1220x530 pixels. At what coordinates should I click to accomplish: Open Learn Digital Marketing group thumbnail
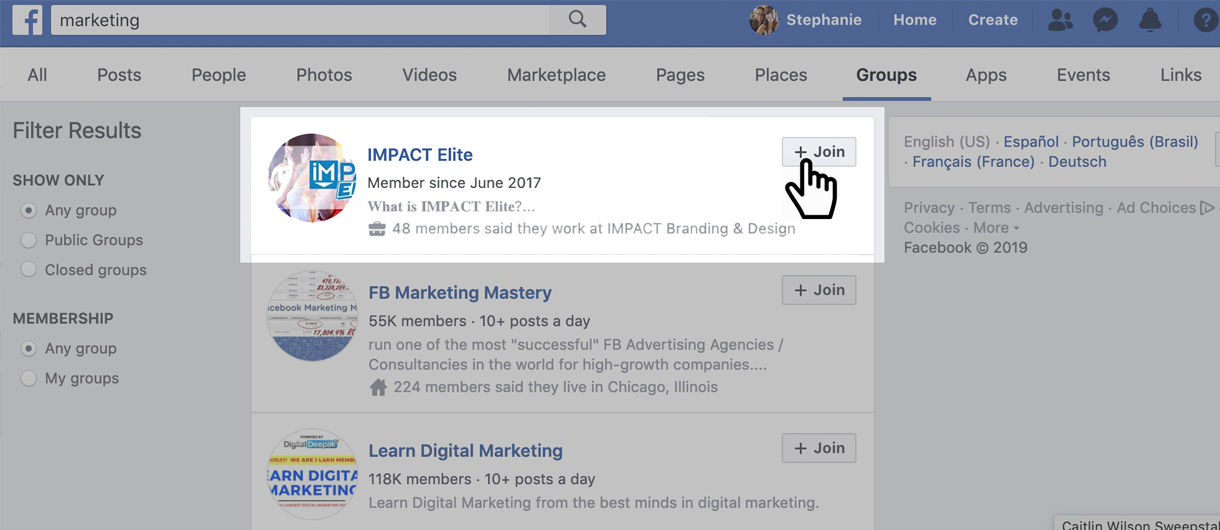pos(312,474)
